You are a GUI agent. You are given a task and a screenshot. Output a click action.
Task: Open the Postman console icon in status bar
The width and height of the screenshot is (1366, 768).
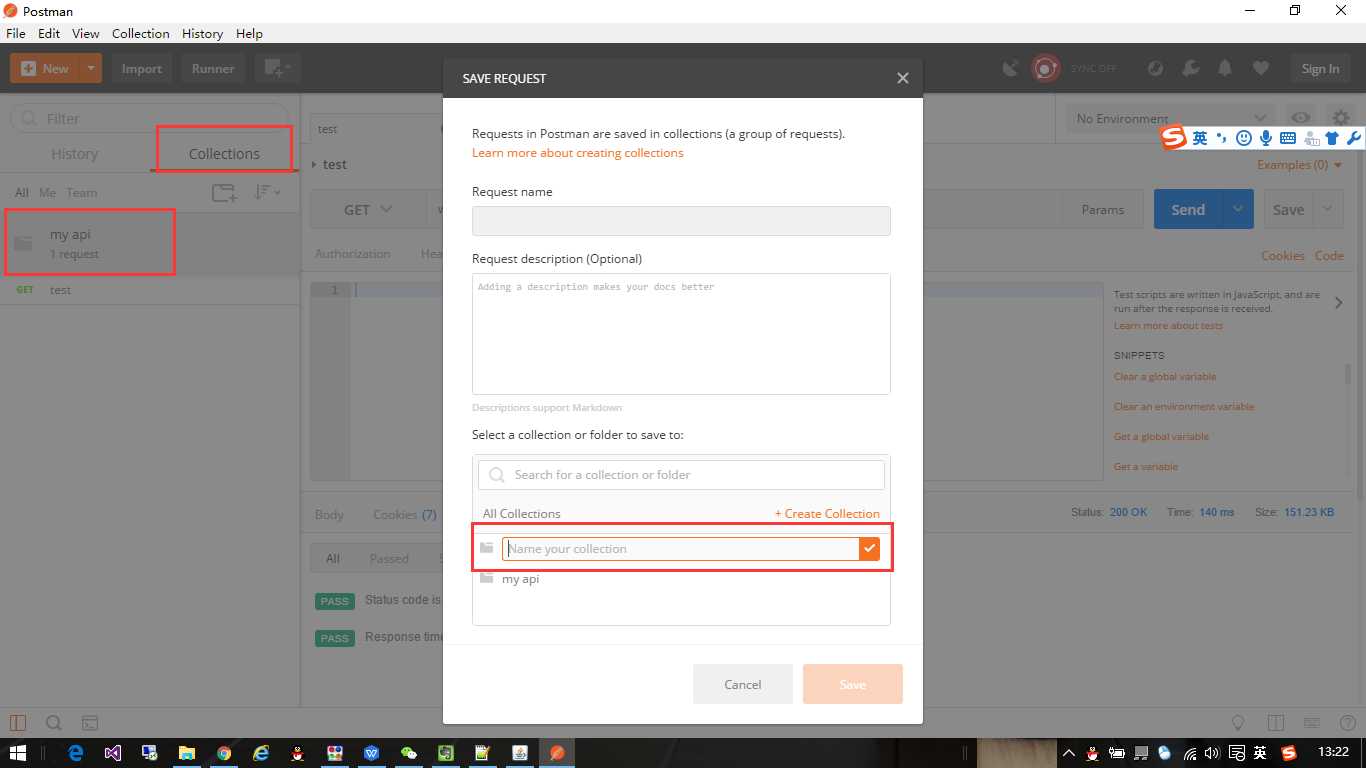pyautogui.click(x=89, y=723)
